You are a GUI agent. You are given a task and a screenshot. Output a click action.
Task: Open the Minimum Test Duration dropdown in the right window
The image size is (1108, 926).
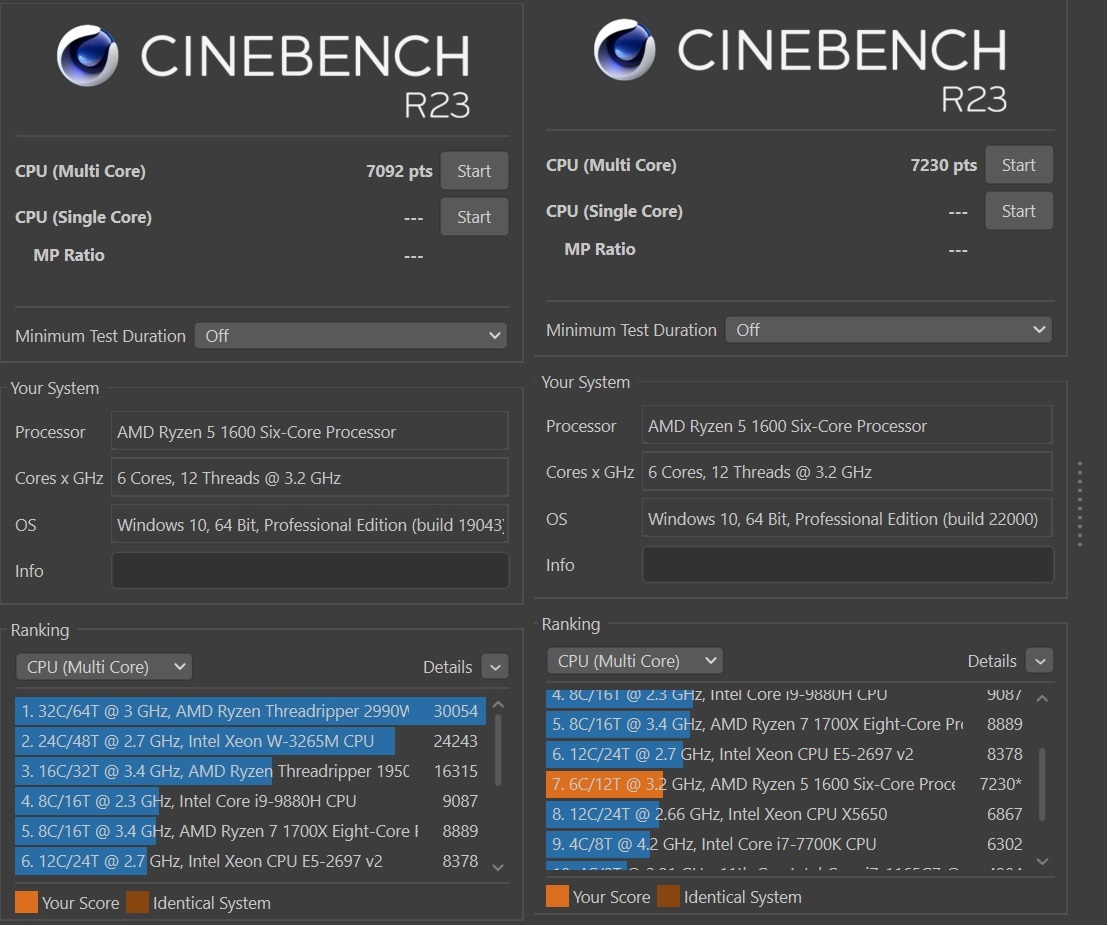[888, 330]
